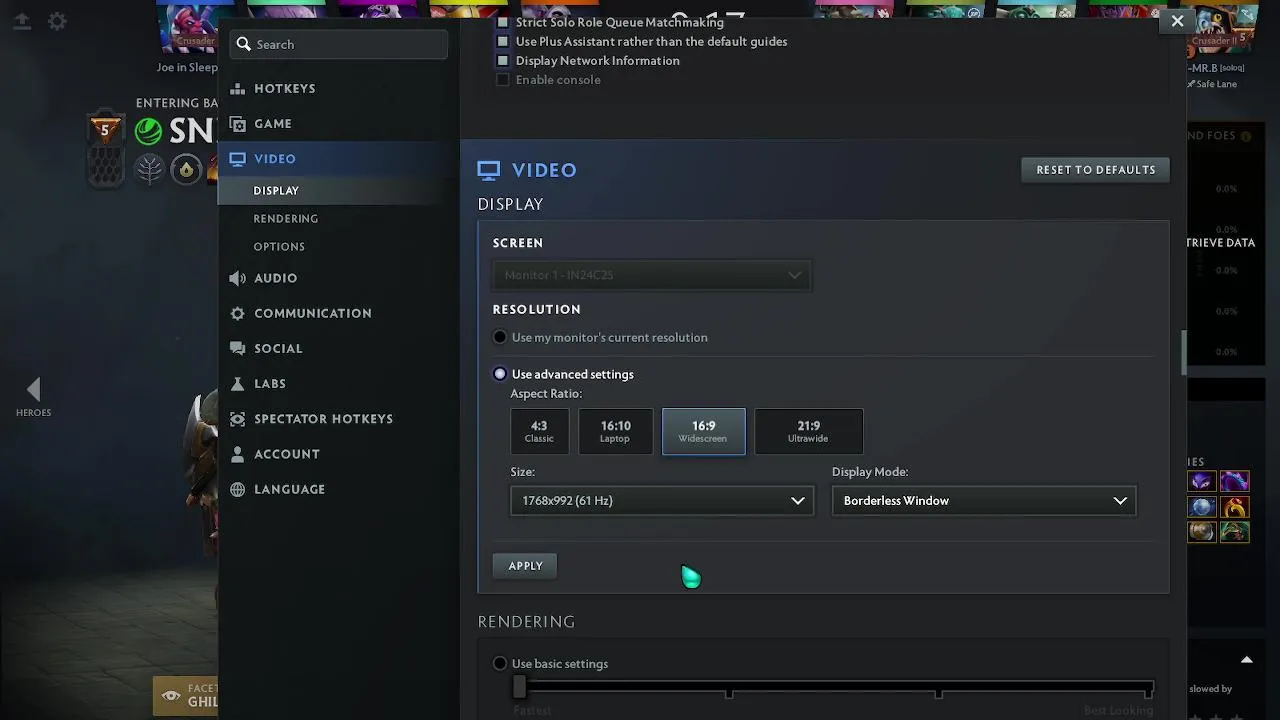Open Language settings
This screenshot has height=720, width=1280.
[x=290, y=489]
